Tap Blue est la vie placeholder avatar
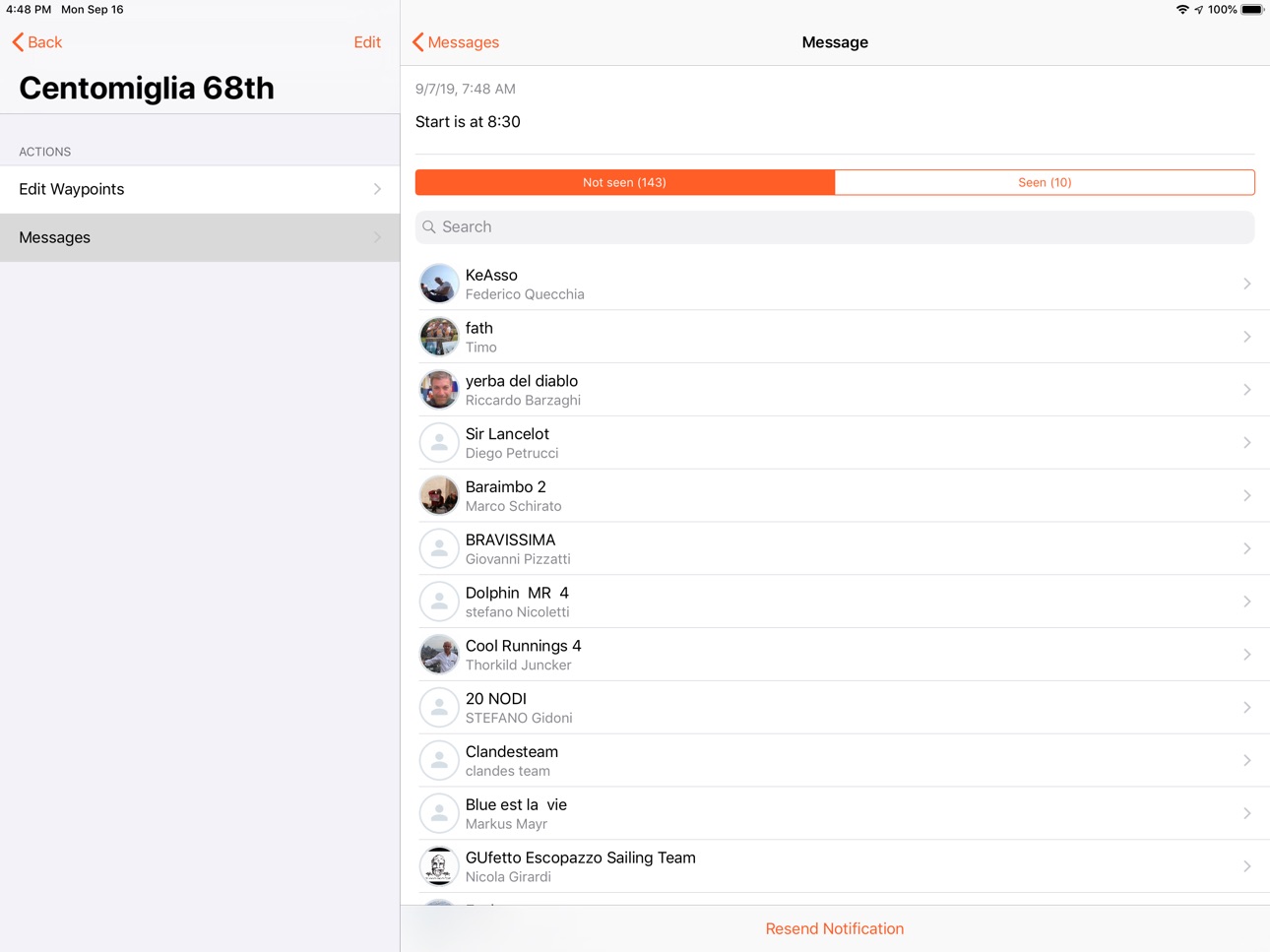The image size is (1270, 952). coord(439,814)
